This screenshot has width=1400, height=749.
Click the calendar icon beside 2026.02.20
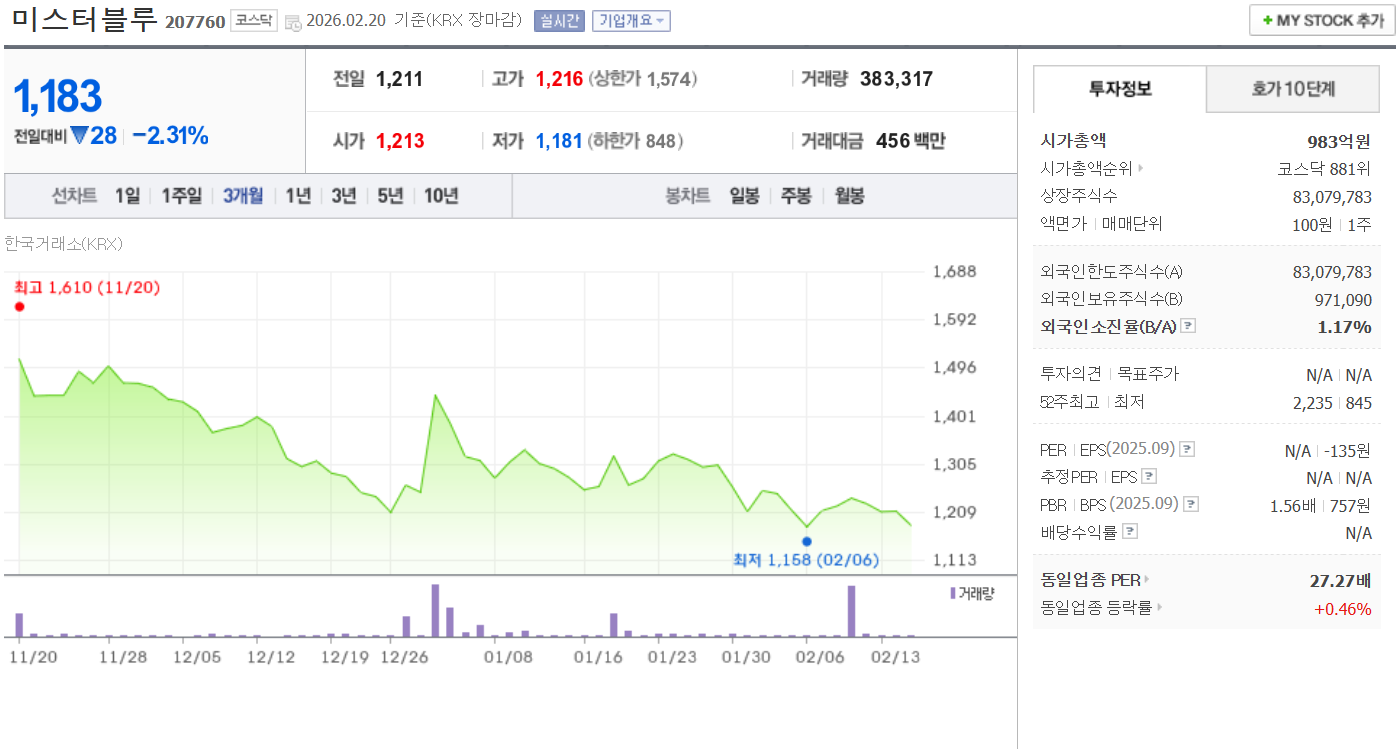[292, 22]
